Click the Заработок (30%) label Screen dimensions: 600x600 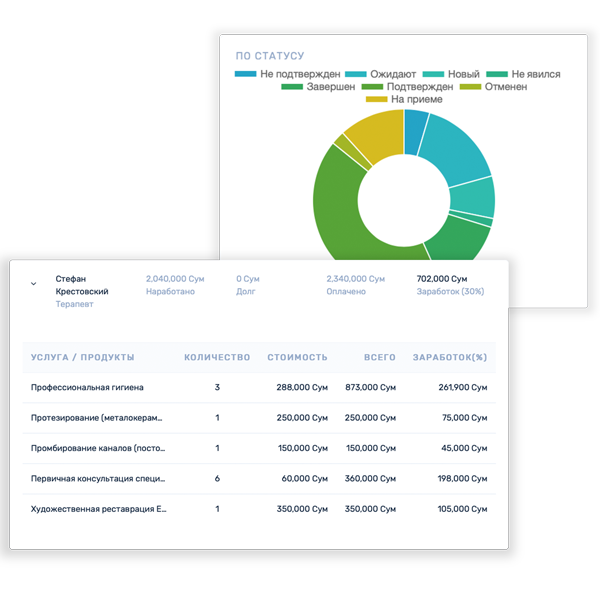(449, 292)
